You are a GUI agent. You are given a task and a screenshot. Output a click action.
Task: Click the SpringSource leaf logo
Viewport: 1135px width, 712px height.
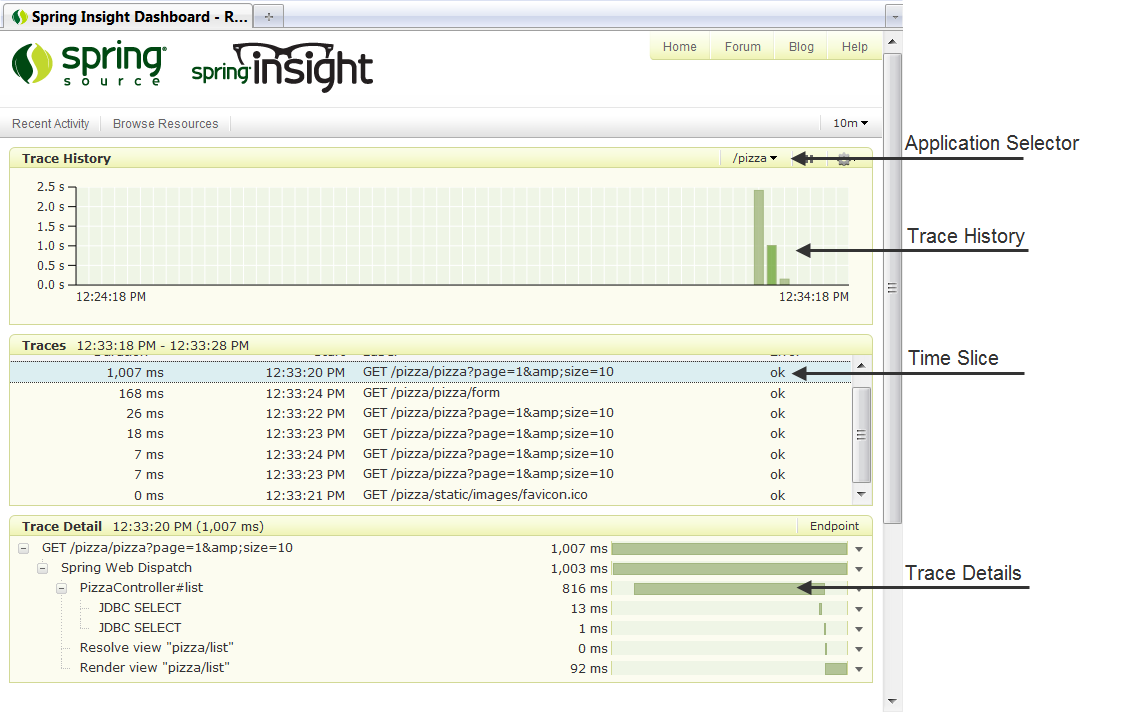tap(31, 64)
